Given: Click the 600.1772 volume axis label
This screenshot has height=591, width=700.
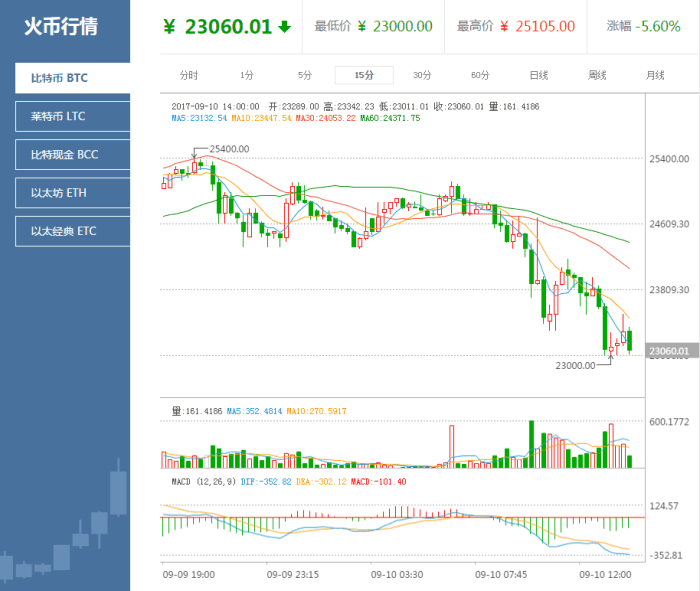Looking at the screenshot, I should click(669, 422).
